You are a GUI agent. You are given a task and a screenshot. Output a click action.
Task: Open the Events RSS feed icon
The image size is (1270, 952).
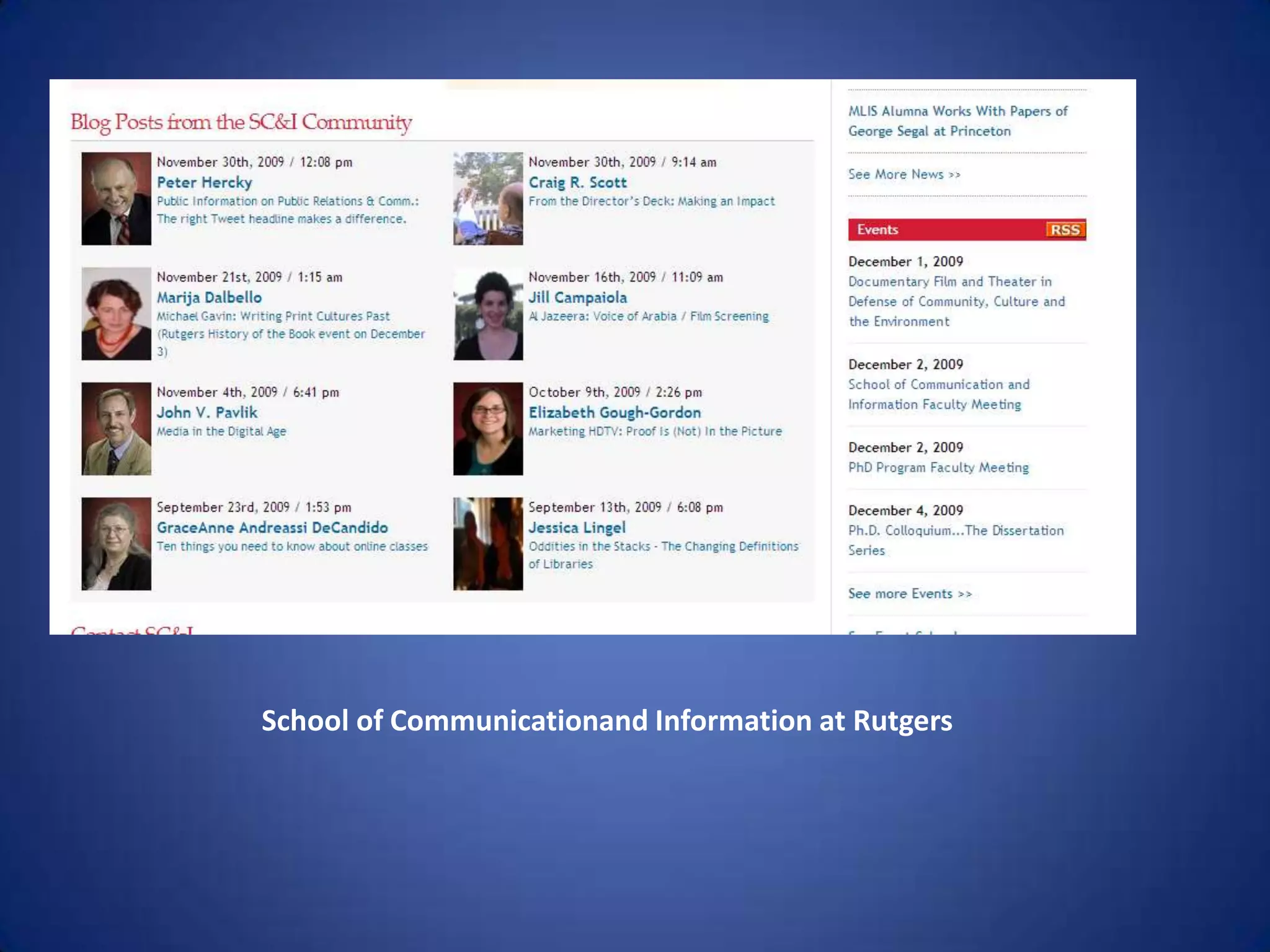point(1065,230)
